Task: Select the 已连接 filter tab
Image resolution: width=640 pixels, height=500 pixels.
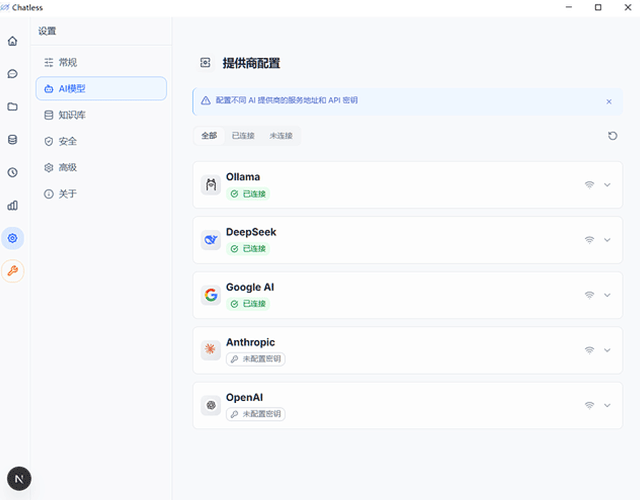Action: coord(243,136)
